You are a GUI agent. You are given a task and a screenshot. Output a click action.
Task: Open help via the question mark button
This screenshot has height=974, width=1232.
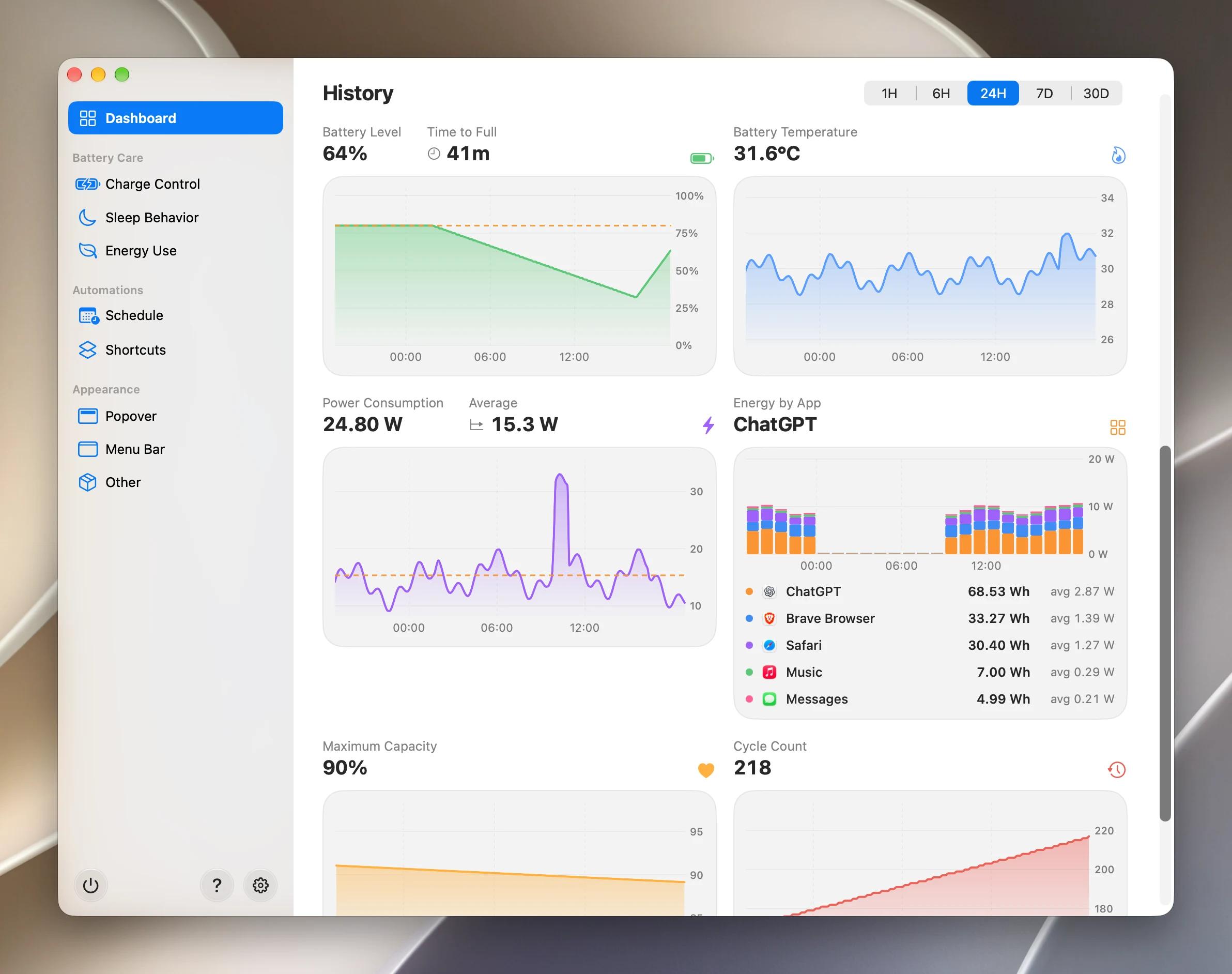[x=217, y=885]
